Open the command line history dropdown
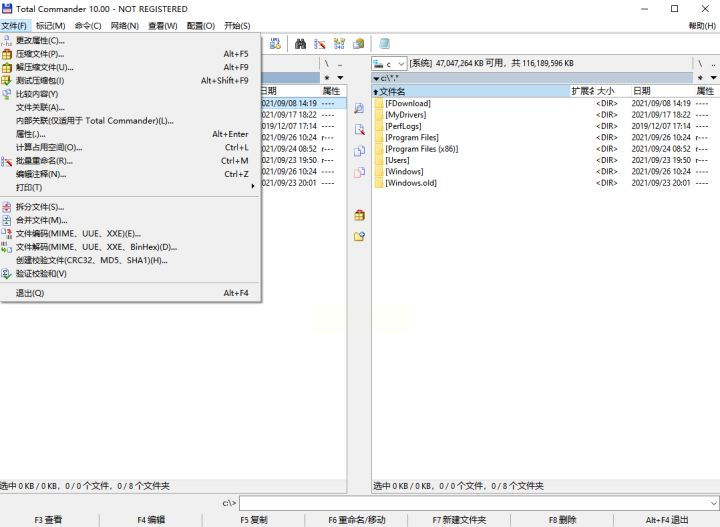This screenshot has height=527, width=720. (x=714, y=503)
